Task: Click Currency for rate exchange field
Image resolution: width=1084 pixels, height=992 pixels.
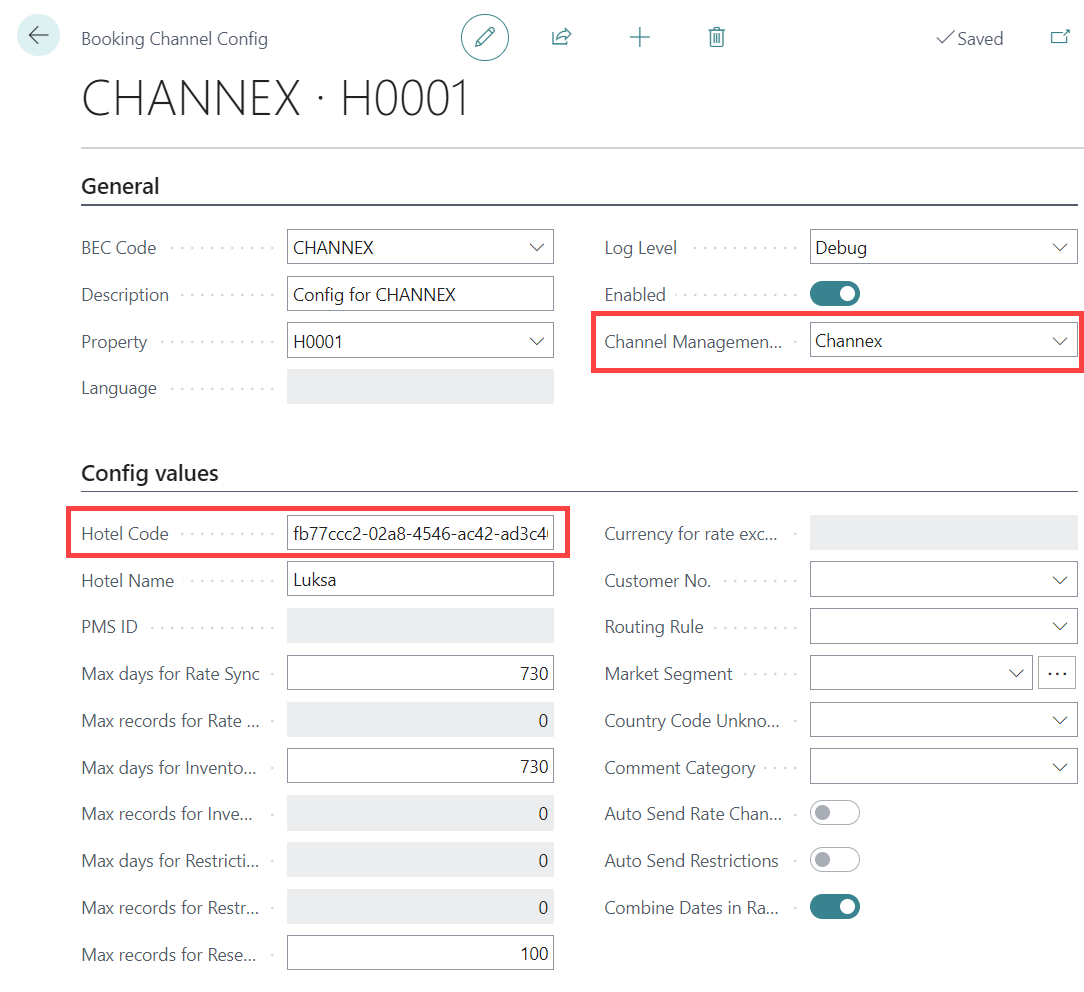Action: (x=944, y=533)
